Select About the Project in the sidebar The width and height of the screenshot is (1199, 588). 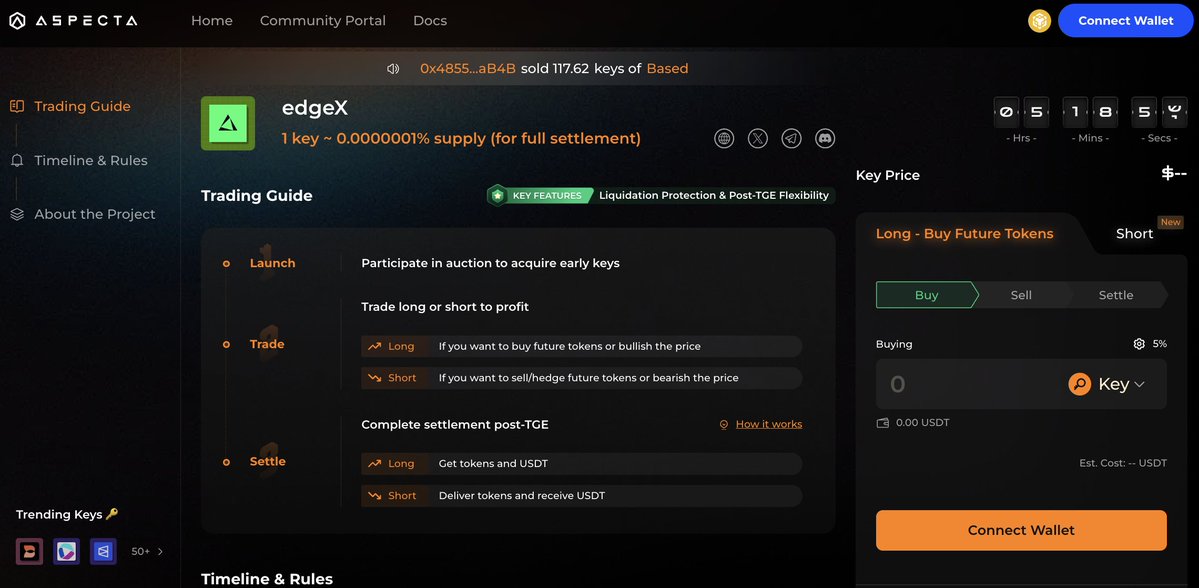[x=95, y=214]
